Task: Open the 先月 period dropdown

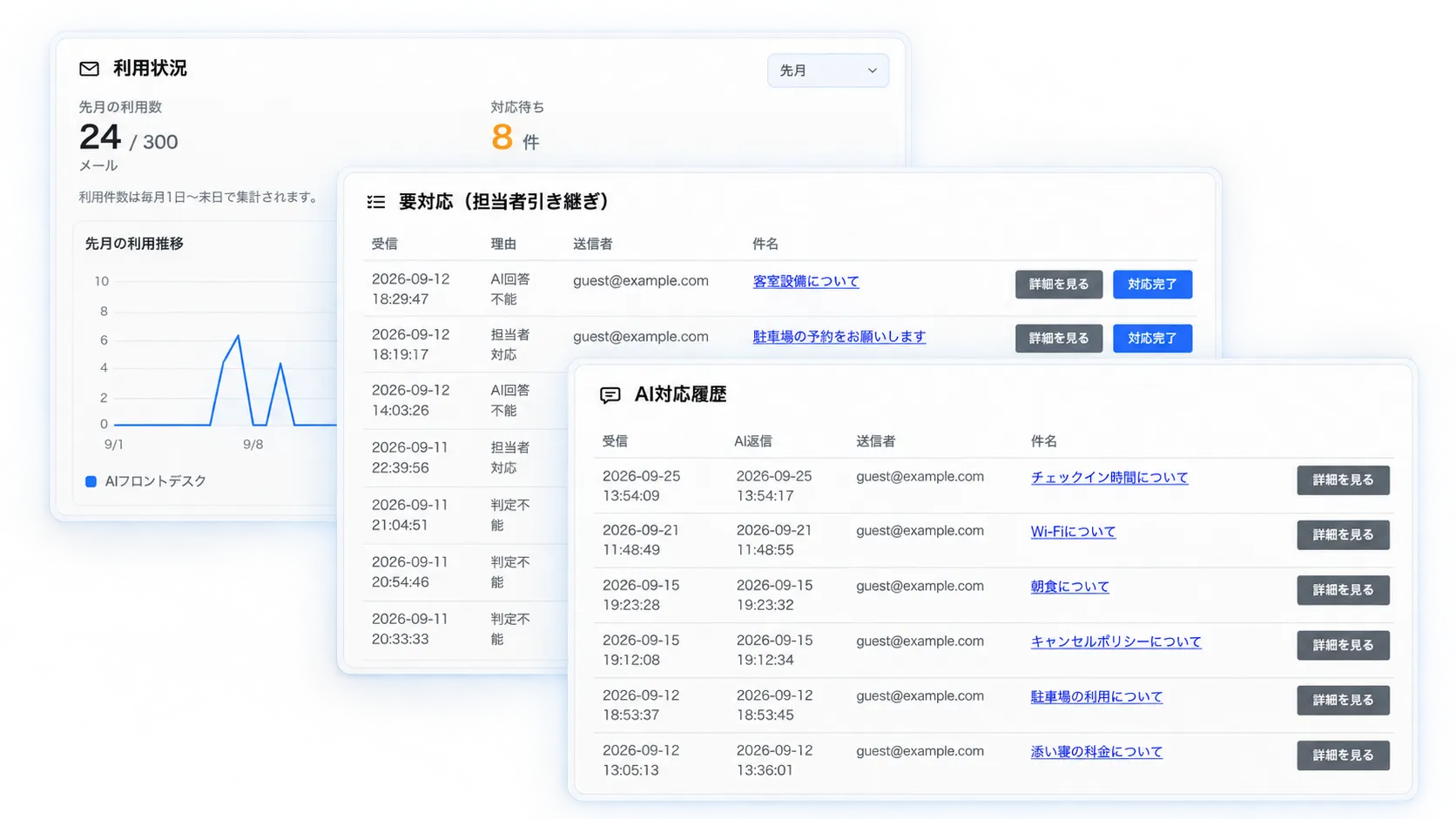Action: coord(827,70)
